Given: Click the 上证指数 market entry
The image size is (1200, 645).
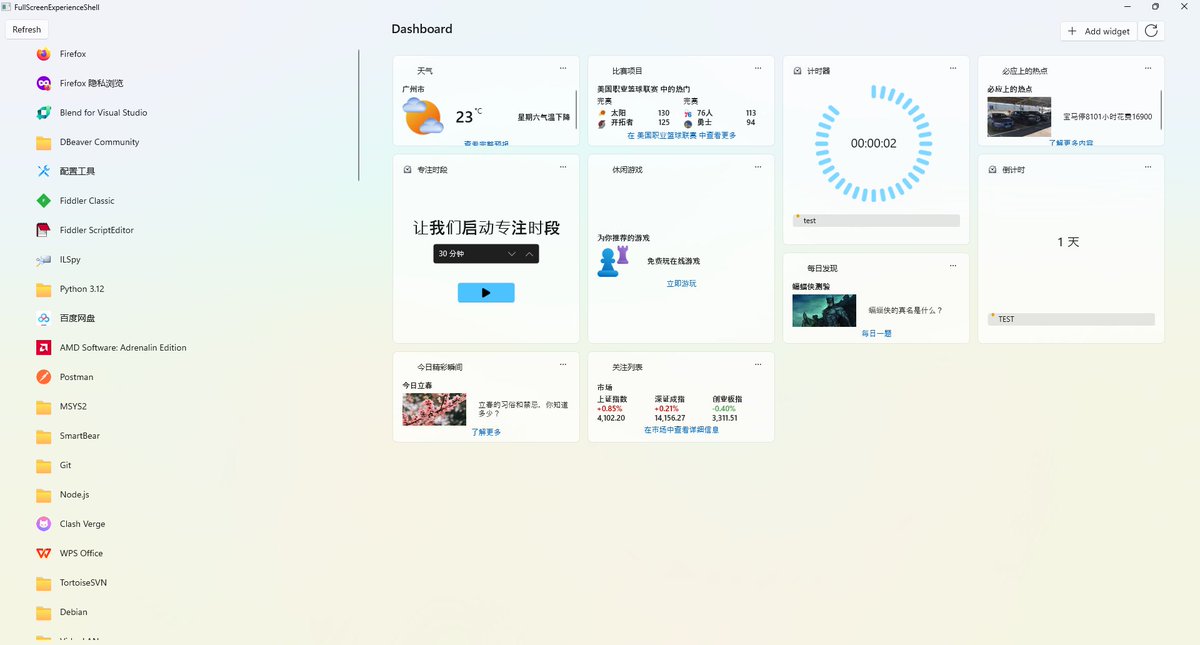Looking at the screenshot, I should click(x=612, y=408).
